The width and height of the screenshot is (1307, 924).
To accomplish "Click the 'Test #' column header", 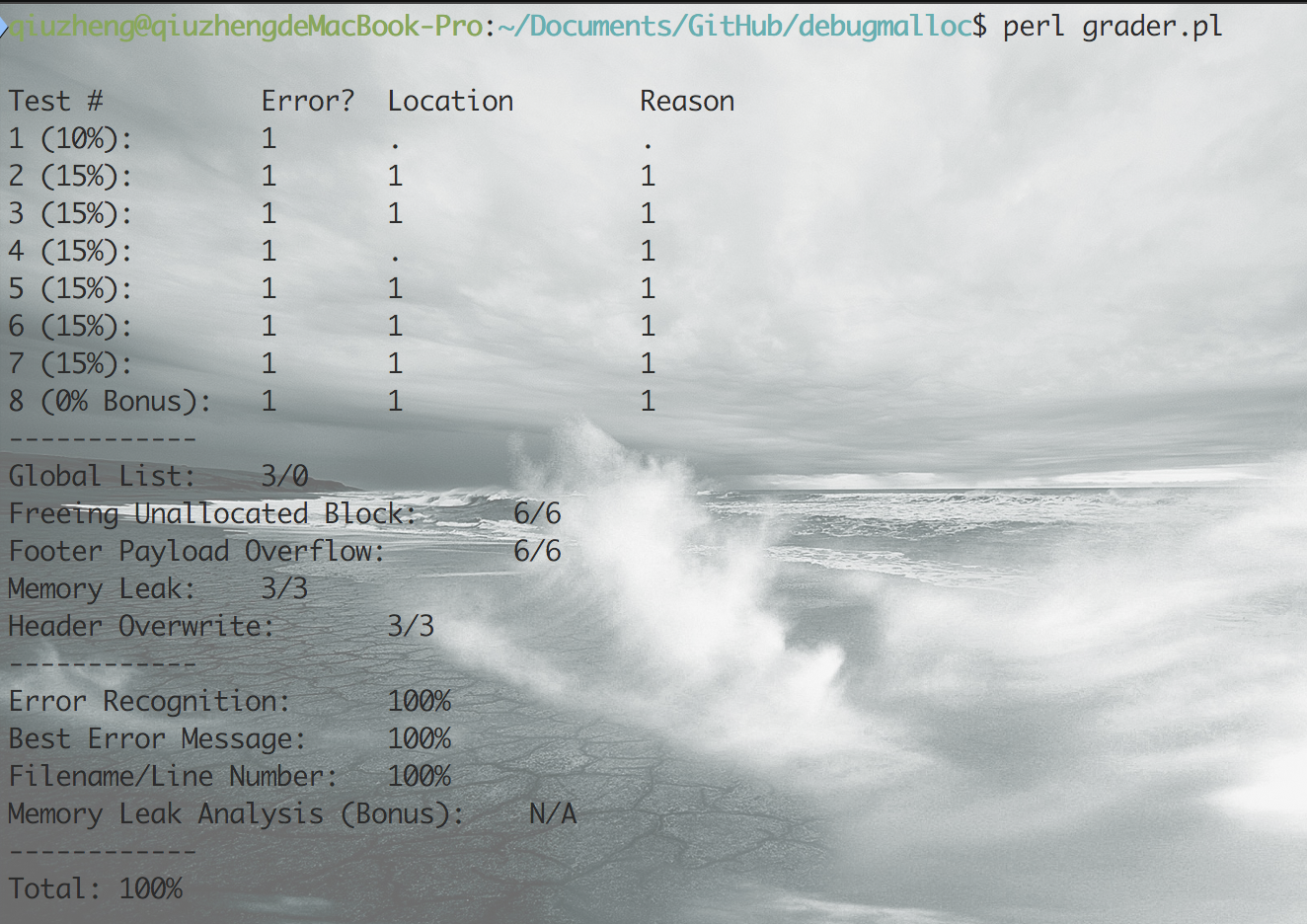I will [56, 101].
